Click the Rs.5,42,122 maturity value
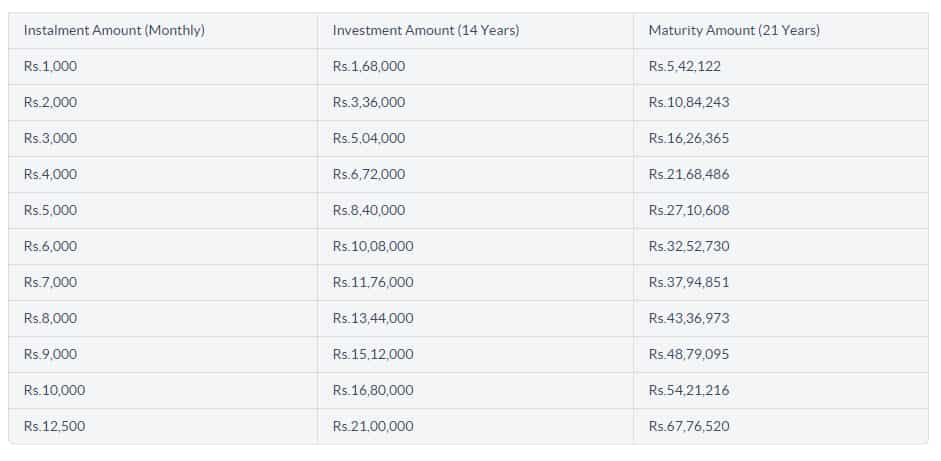Image resolution: width=941 pixels, height=461 pixels. pos(684,67)
